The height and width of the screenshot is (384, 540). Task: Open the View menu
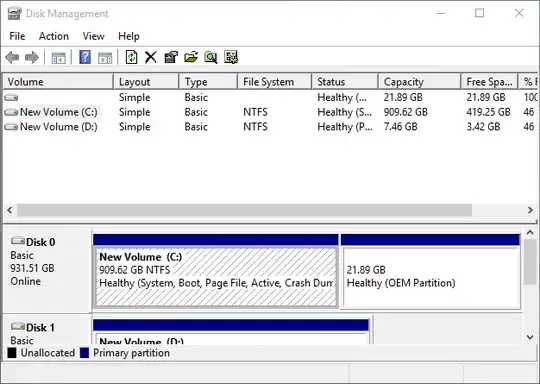click(93, 36)
